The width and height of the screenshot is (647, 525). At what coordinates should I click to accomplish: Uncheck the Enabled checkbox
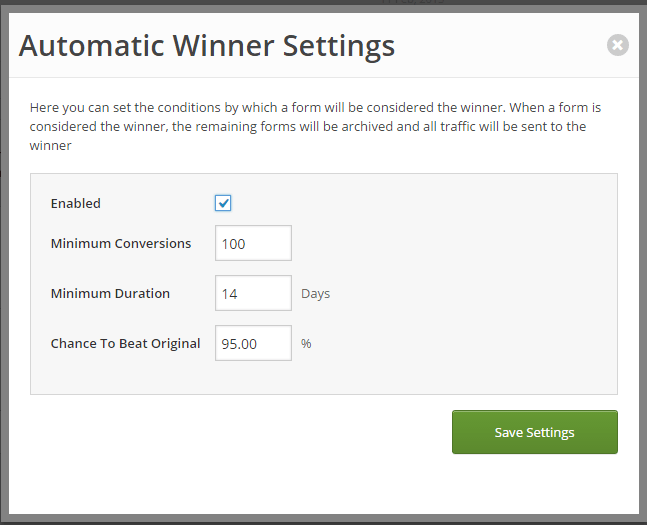[223, 203]
